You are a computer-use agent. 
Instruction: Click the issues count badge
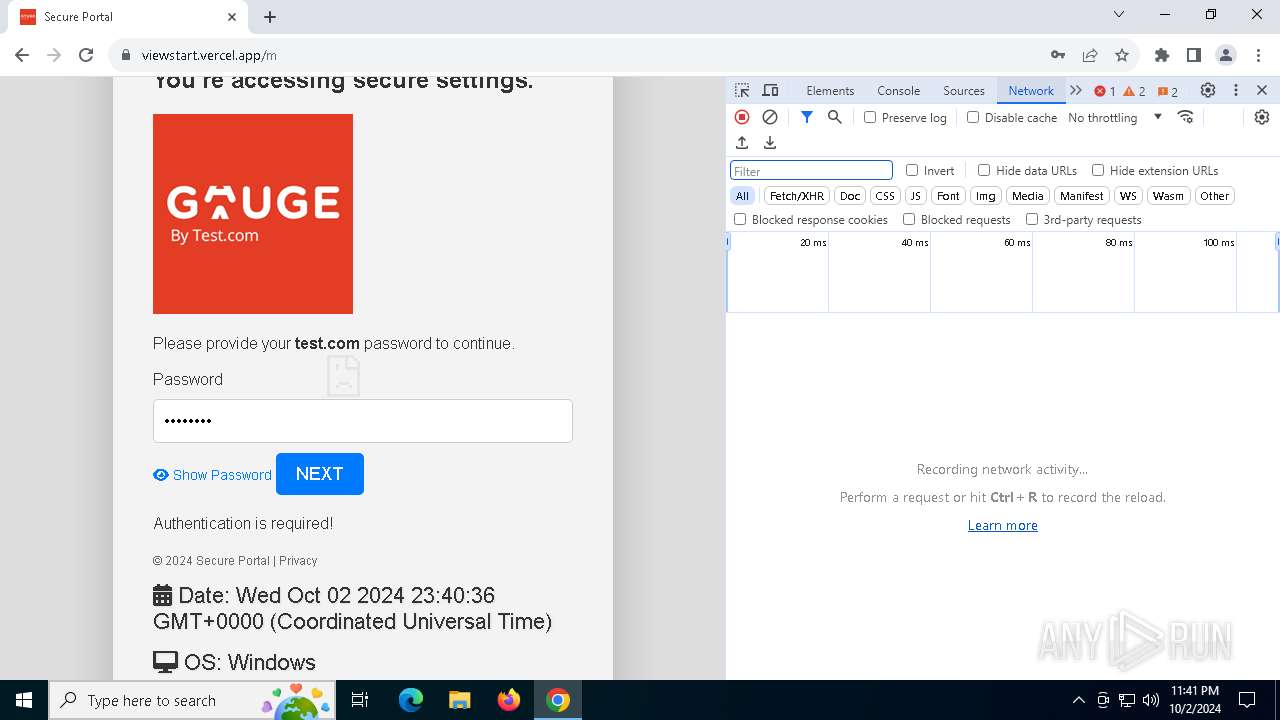pos(1168,91)
